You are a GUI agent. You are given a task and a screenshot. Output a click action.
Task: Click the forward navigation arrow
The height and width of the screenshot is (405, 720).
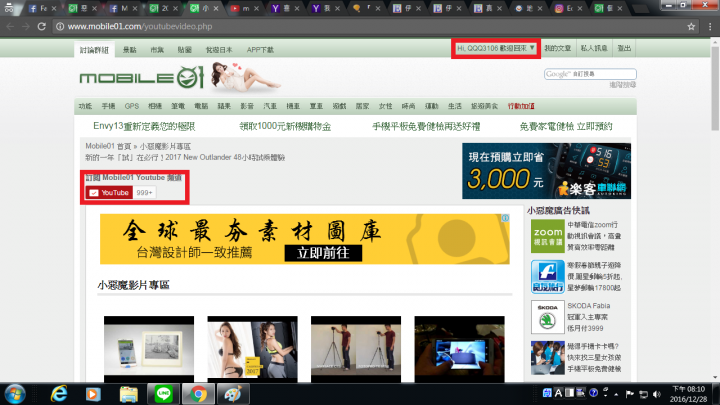click(26, 27)
